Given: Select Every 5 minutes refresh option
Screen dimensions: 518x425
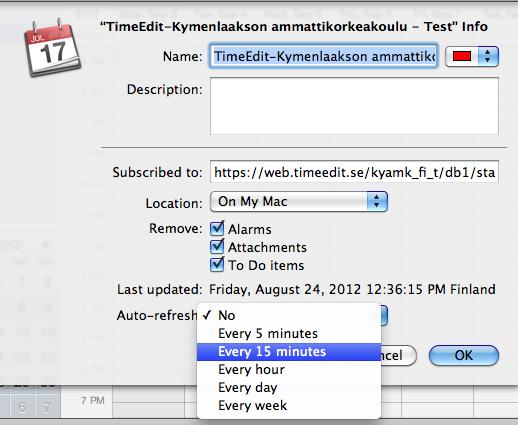Looking at the screenshot, I should click(x=289, y=333).
